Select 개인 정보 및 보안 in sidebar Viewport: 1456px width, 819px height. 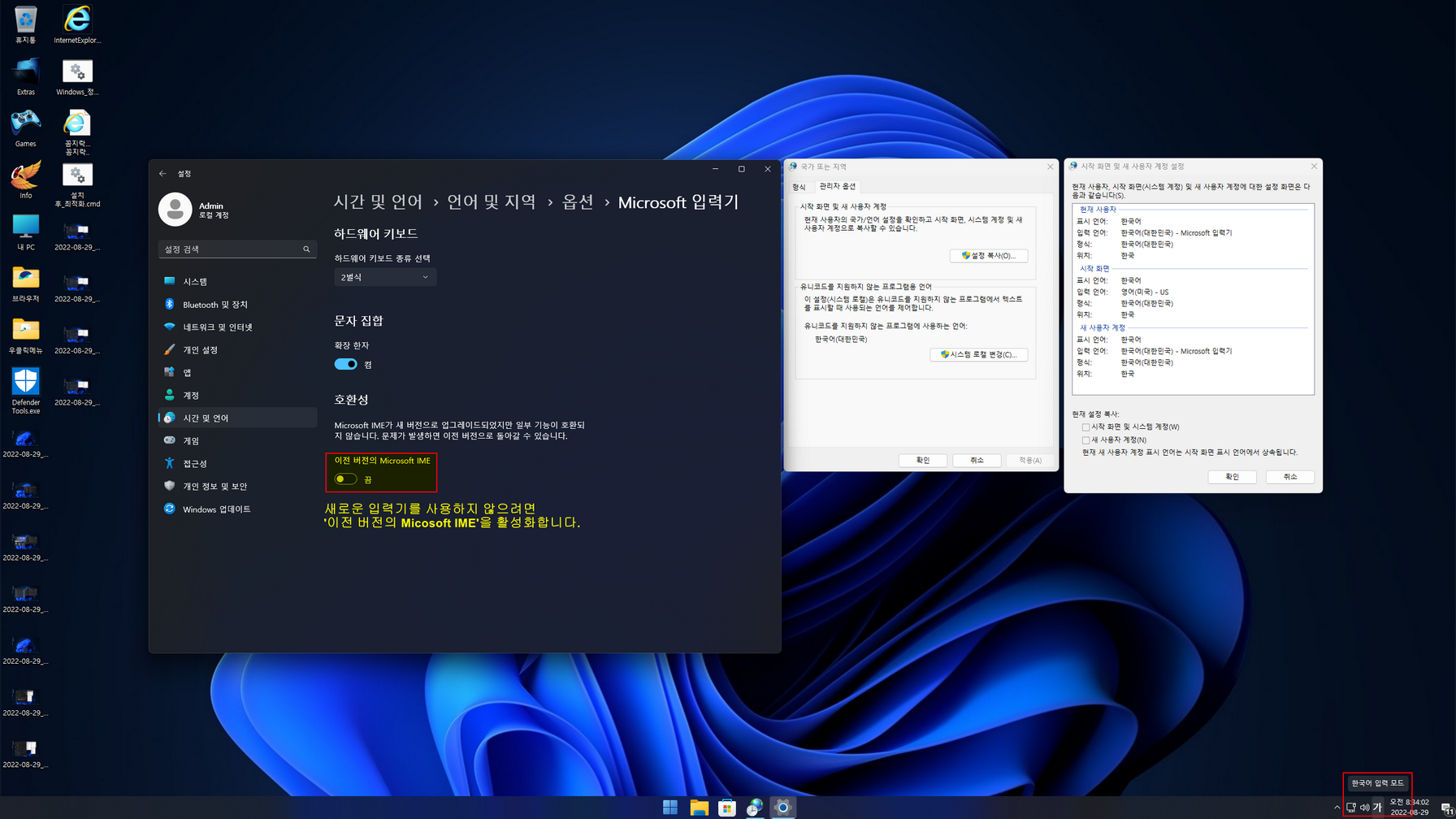(237, 486)
